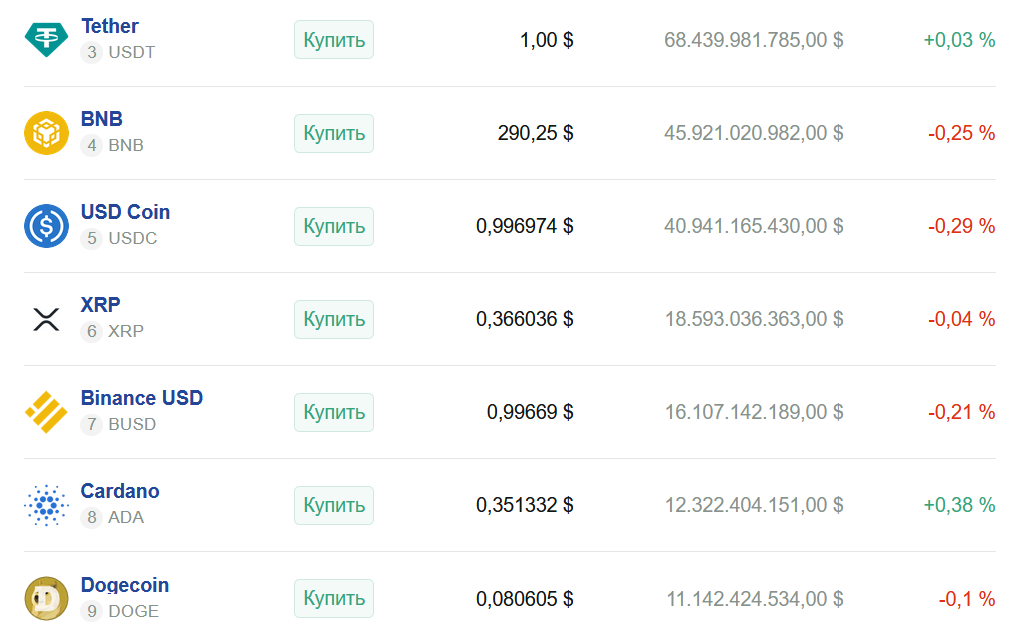Viewport: 1017px width, 641px height.
Task: Select the XRP price 0,366036 $
Action: (x=525, y=319)
